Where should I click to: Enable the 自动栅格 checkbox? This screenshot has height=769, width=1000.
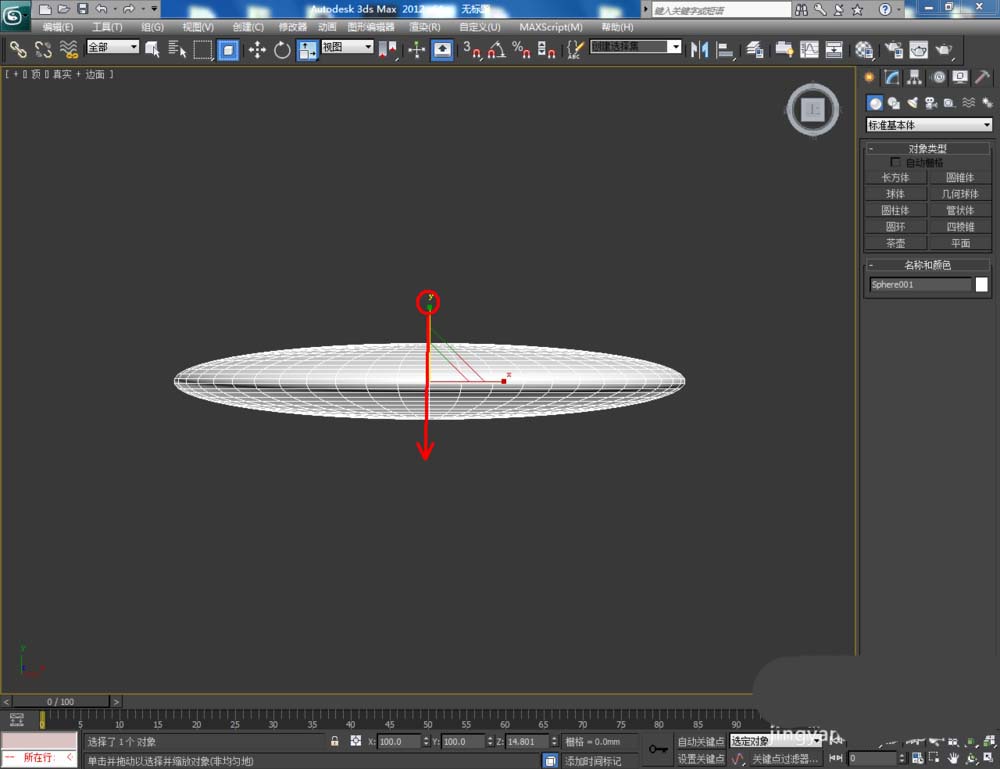pyautogui.click(x=895, y=162)
